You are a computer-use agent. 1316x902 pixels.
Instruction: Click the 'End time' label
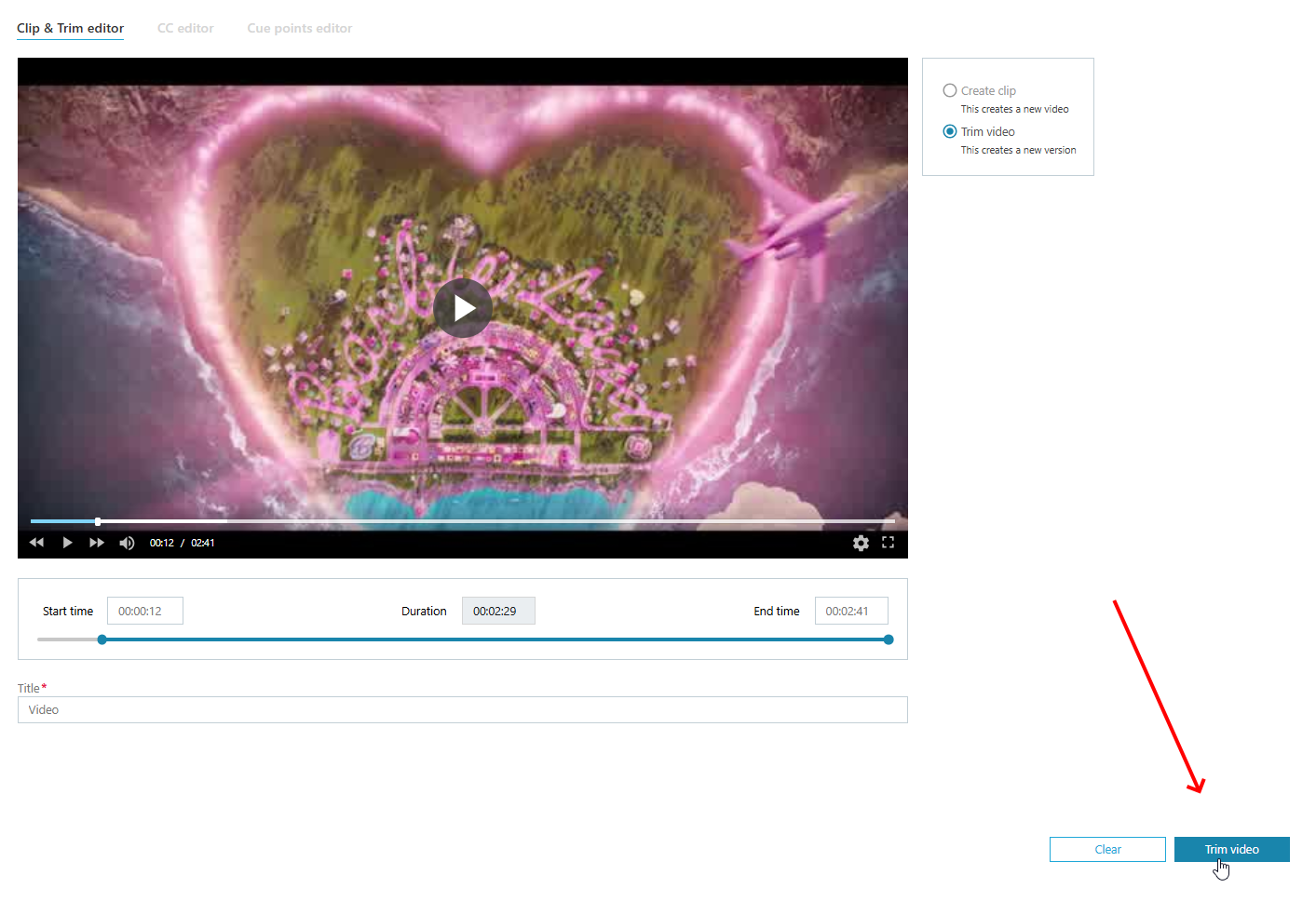coord(777,612)
